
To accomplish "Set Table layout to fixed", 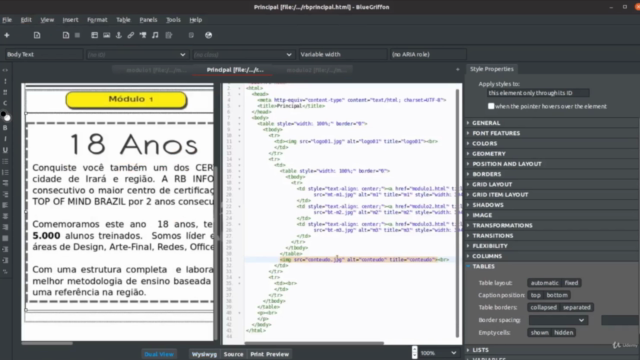I will tap(571, 283).
